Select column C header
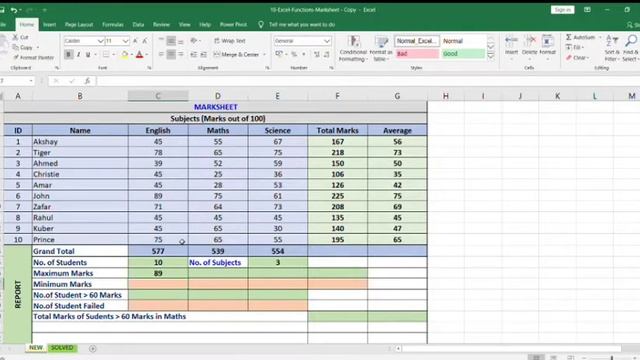 [x=158, y=96]
